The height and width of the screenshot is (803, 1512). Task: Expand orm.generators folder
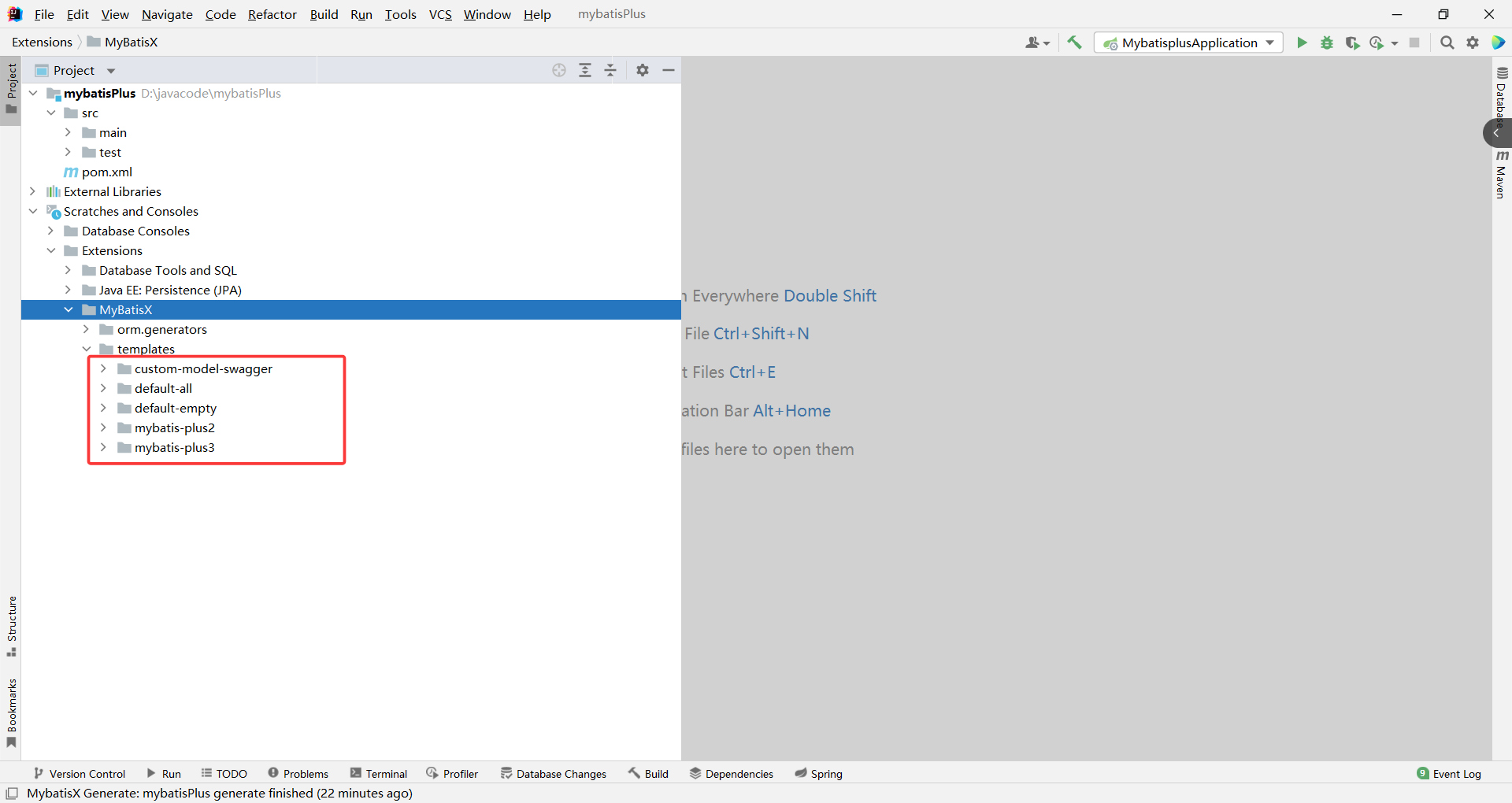click(x=87, y=329)
